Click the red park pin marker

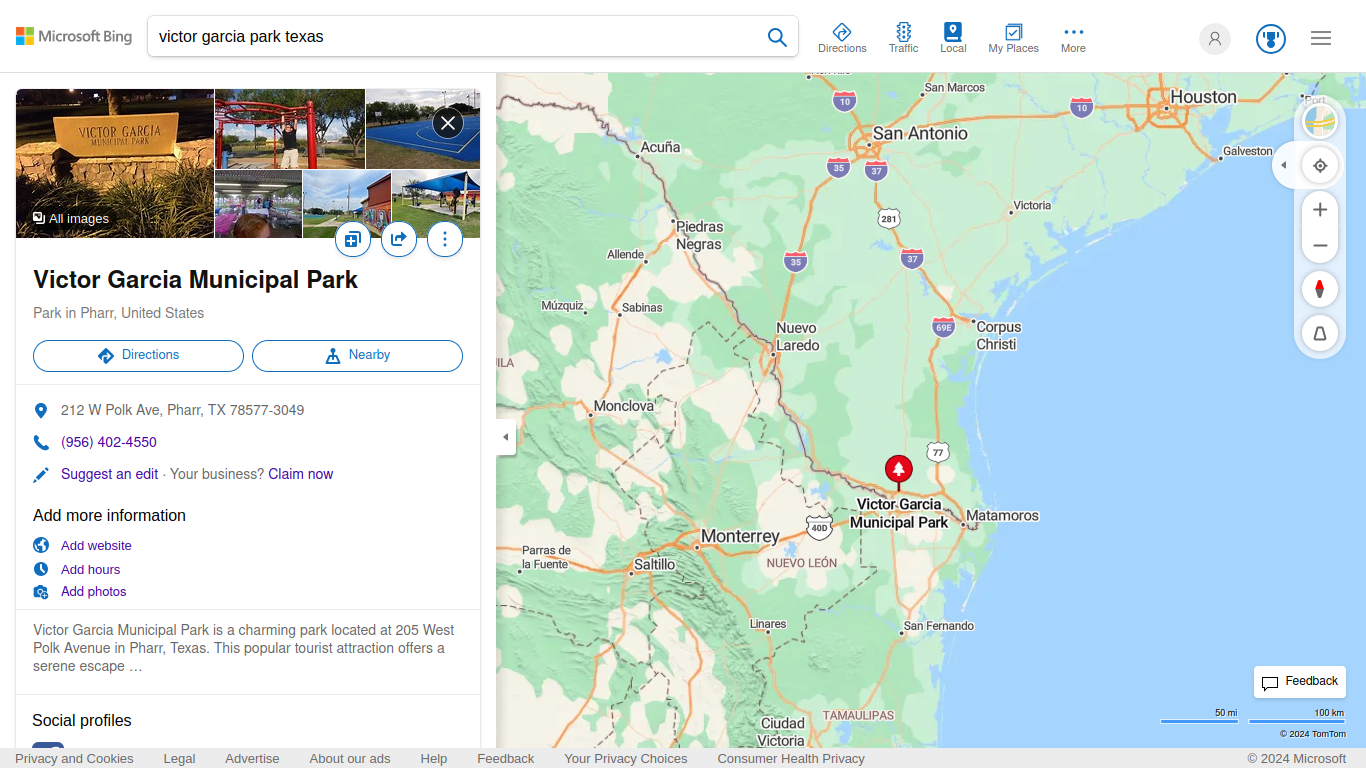click(x=899, y=470)
